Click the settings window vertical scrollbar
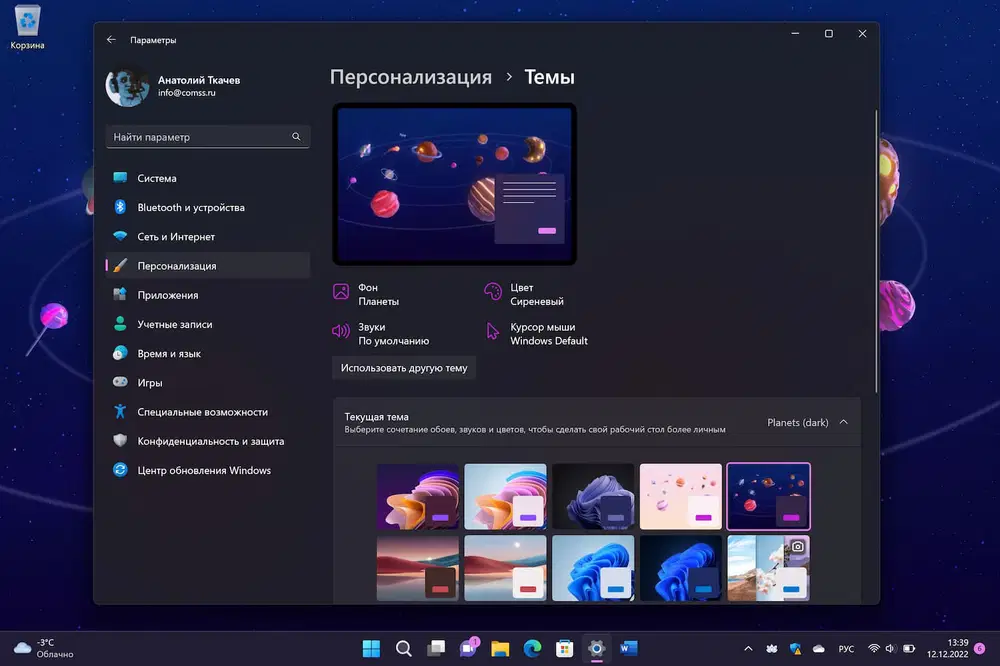 tap(876, 251)
